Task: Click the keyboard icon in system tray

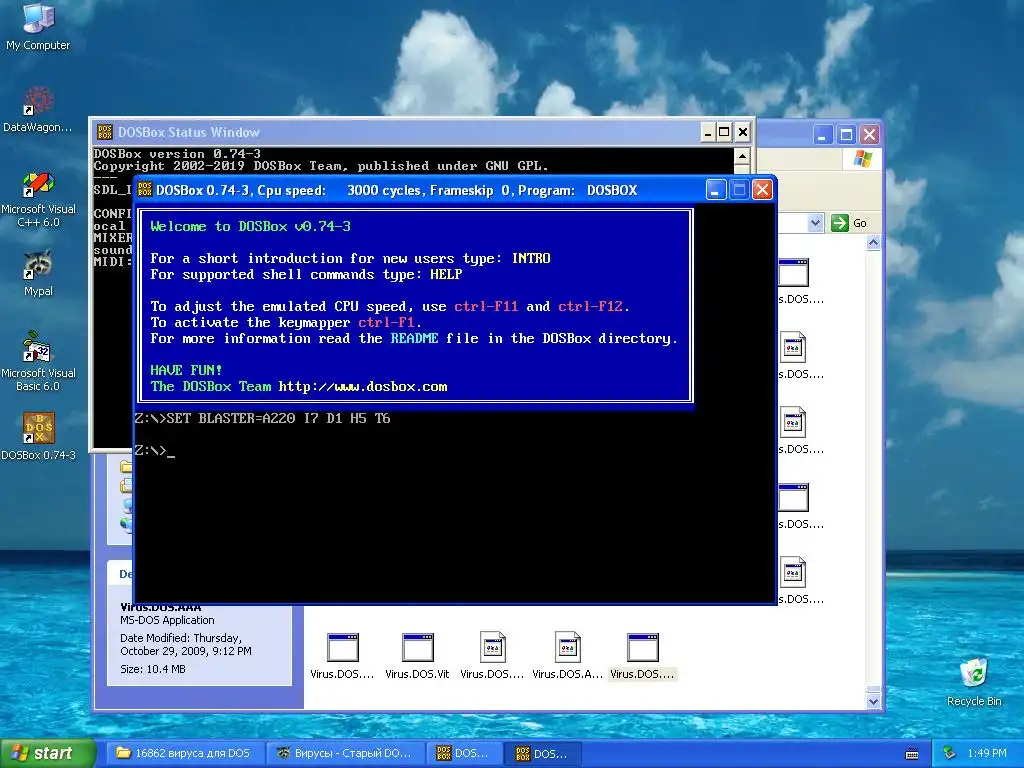Action: click(912, 754)
